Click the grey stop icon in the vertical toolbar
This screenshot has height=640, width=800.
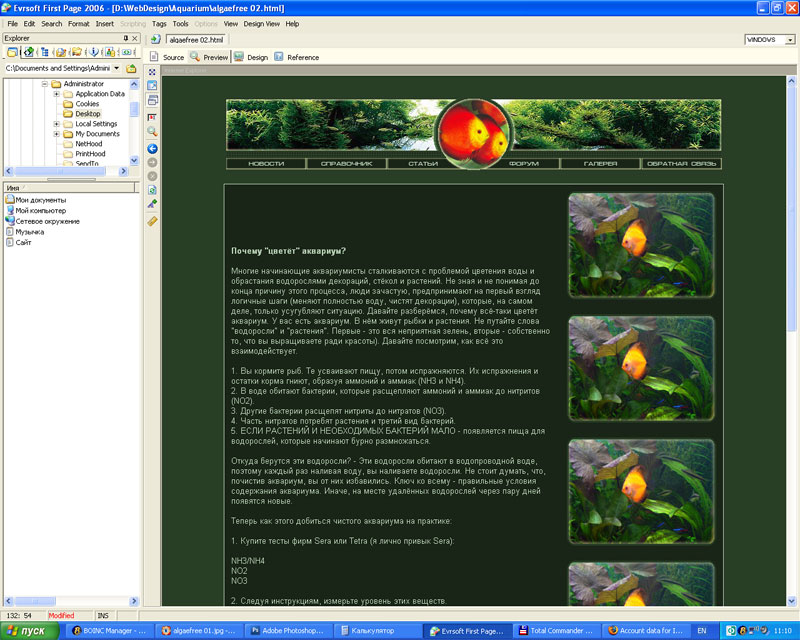click(152, 176)
